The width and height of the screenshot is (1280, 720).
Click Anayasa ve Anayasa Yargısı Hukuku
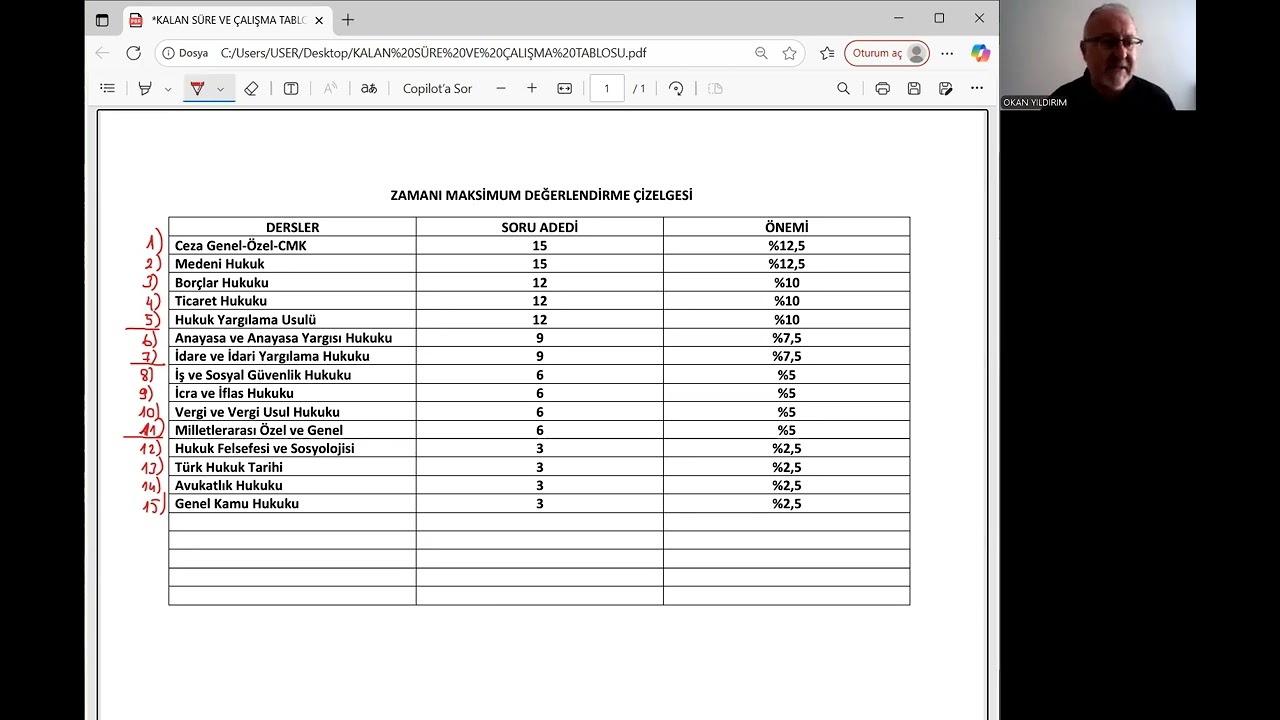[283, 338]
